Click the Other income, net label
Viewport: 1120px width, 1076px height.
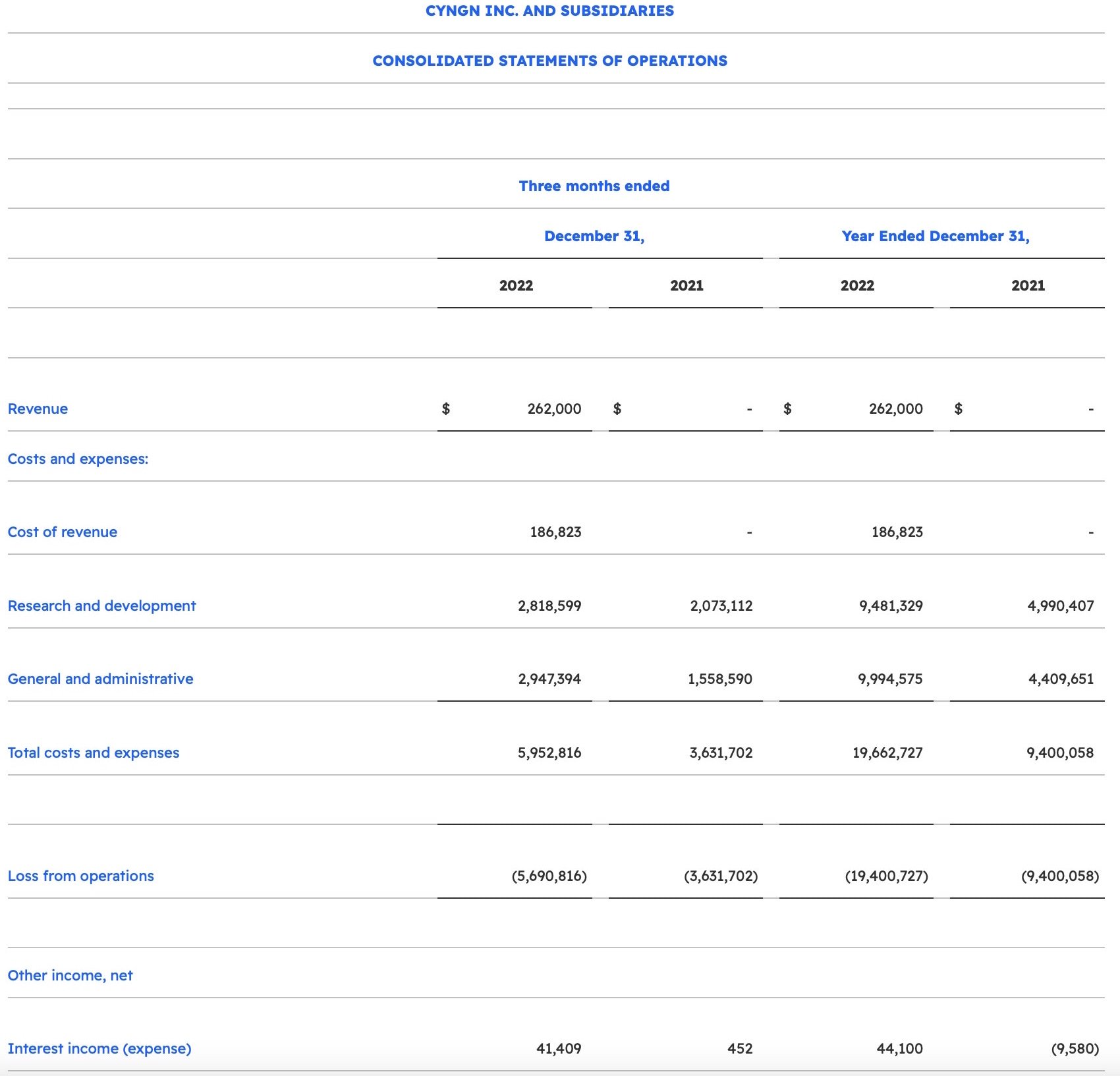pos(70,975)
